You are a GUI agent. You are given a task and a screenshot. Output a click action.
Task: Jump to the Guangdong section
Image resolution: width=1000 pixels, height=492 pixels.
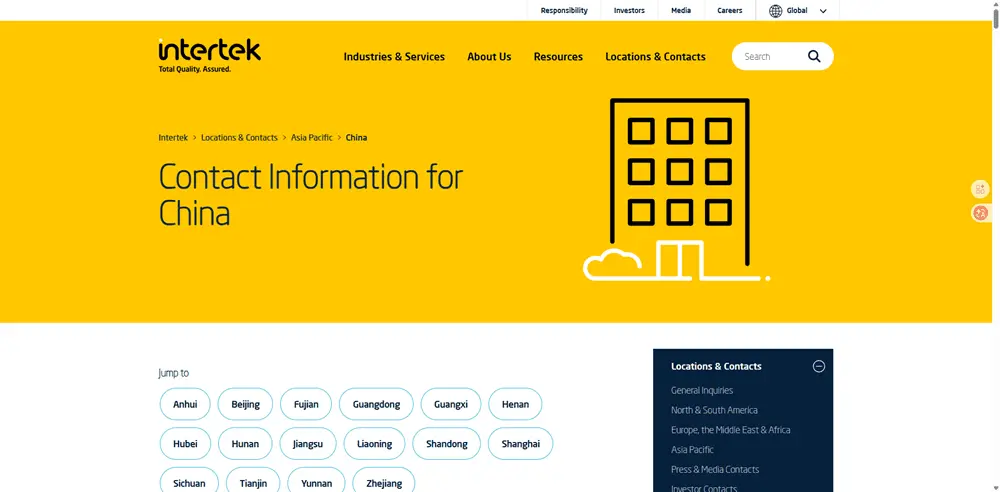[x=376, y=404]
